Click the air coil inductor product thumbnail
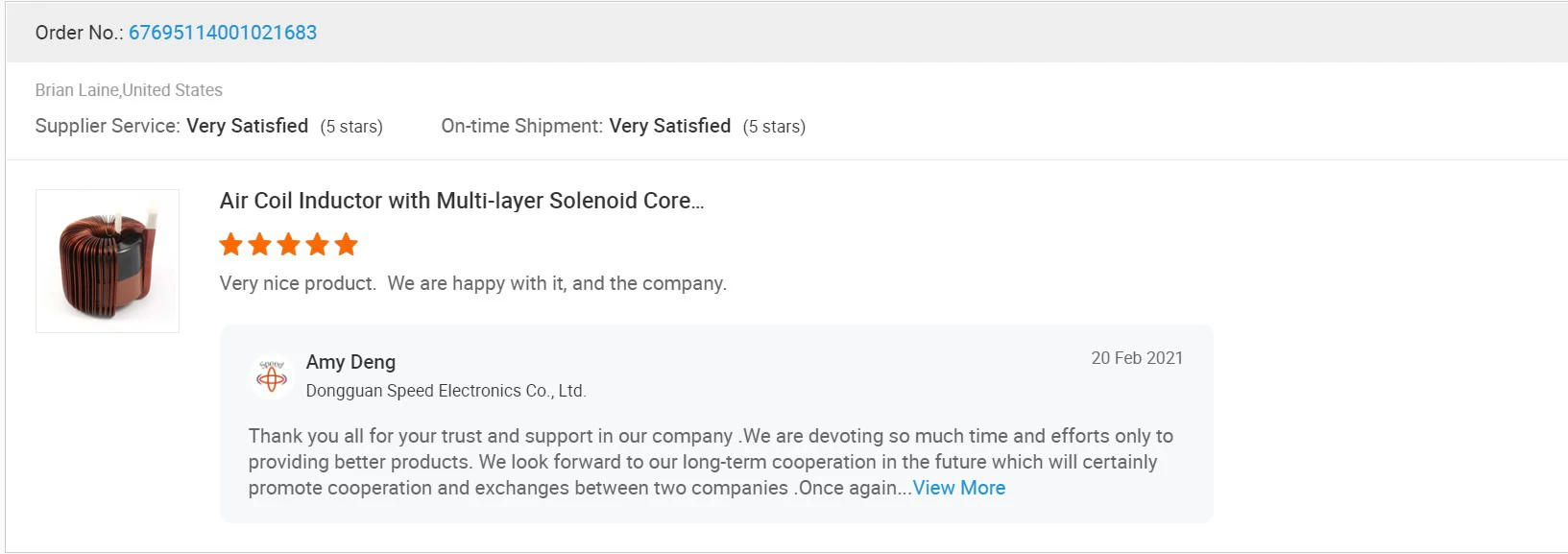The height and width of the screenshot is (554, 1568). (x=108, y=261)
